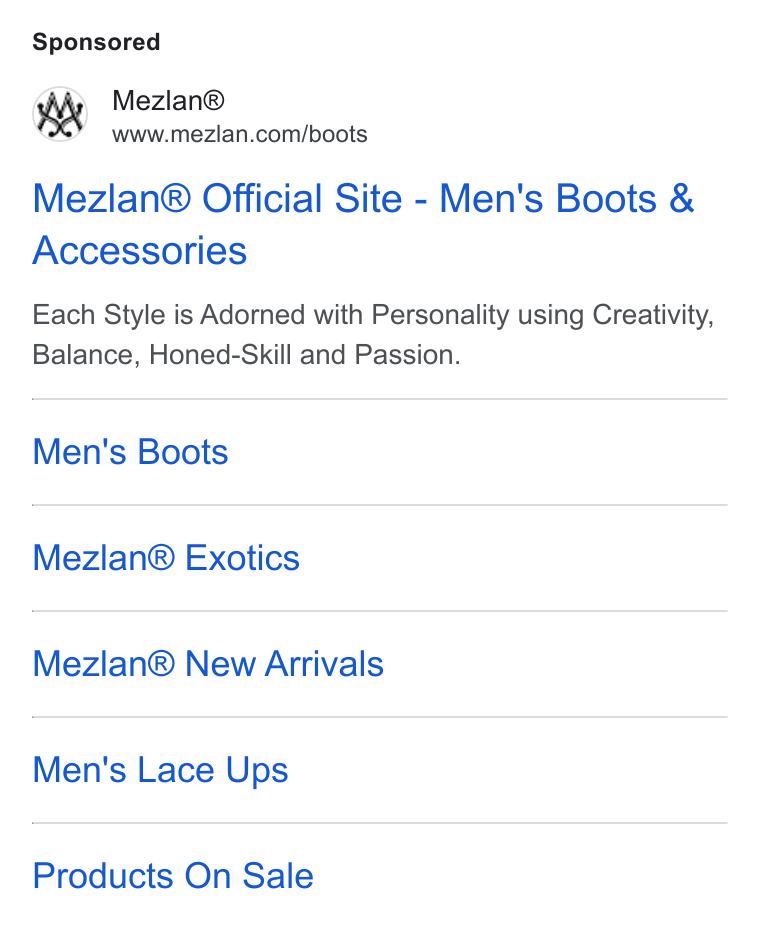
Task: Click the Mezlan circular logo icon
Action: [60, 114]
